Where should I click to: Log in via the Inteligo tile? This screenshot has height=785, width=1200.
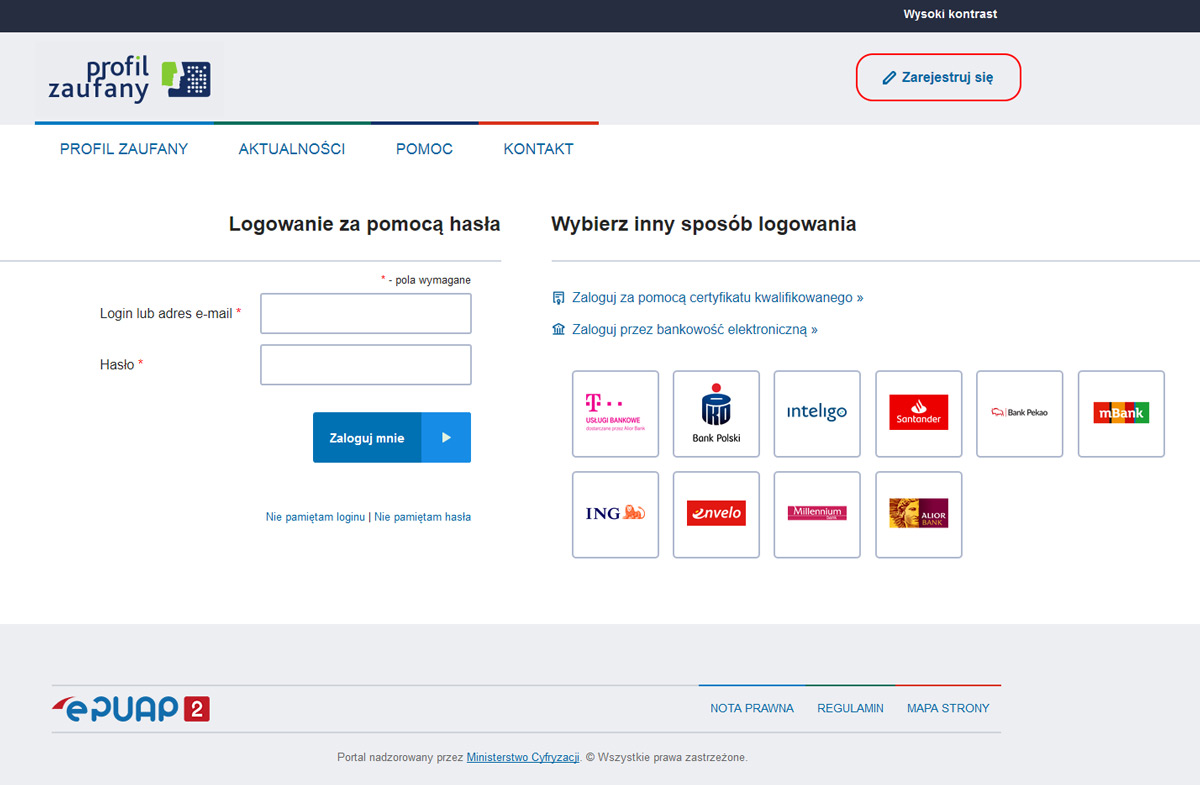click(817, 413)
